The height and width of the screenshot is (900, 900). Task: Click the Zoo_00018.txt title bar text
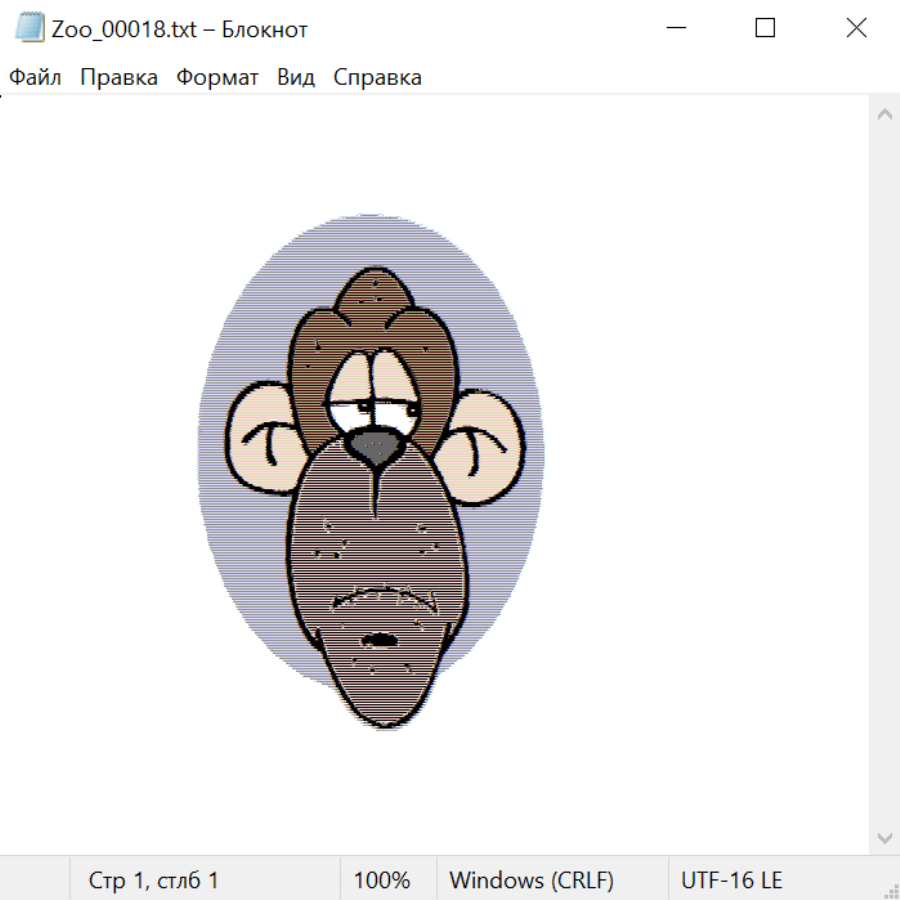tap(180, 29)
